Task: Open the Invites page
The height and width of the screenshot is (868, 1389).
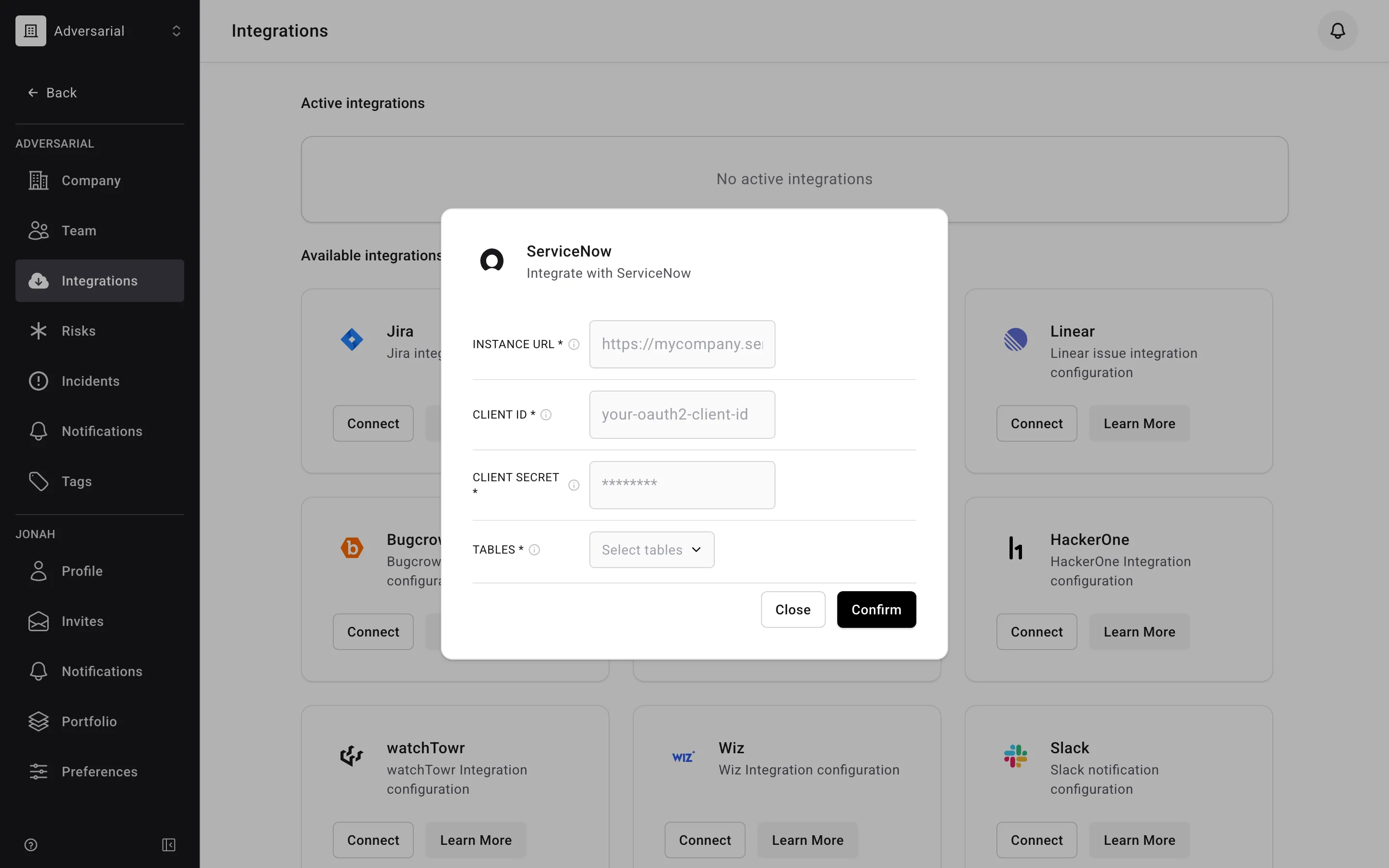Action: click(100, 621)
